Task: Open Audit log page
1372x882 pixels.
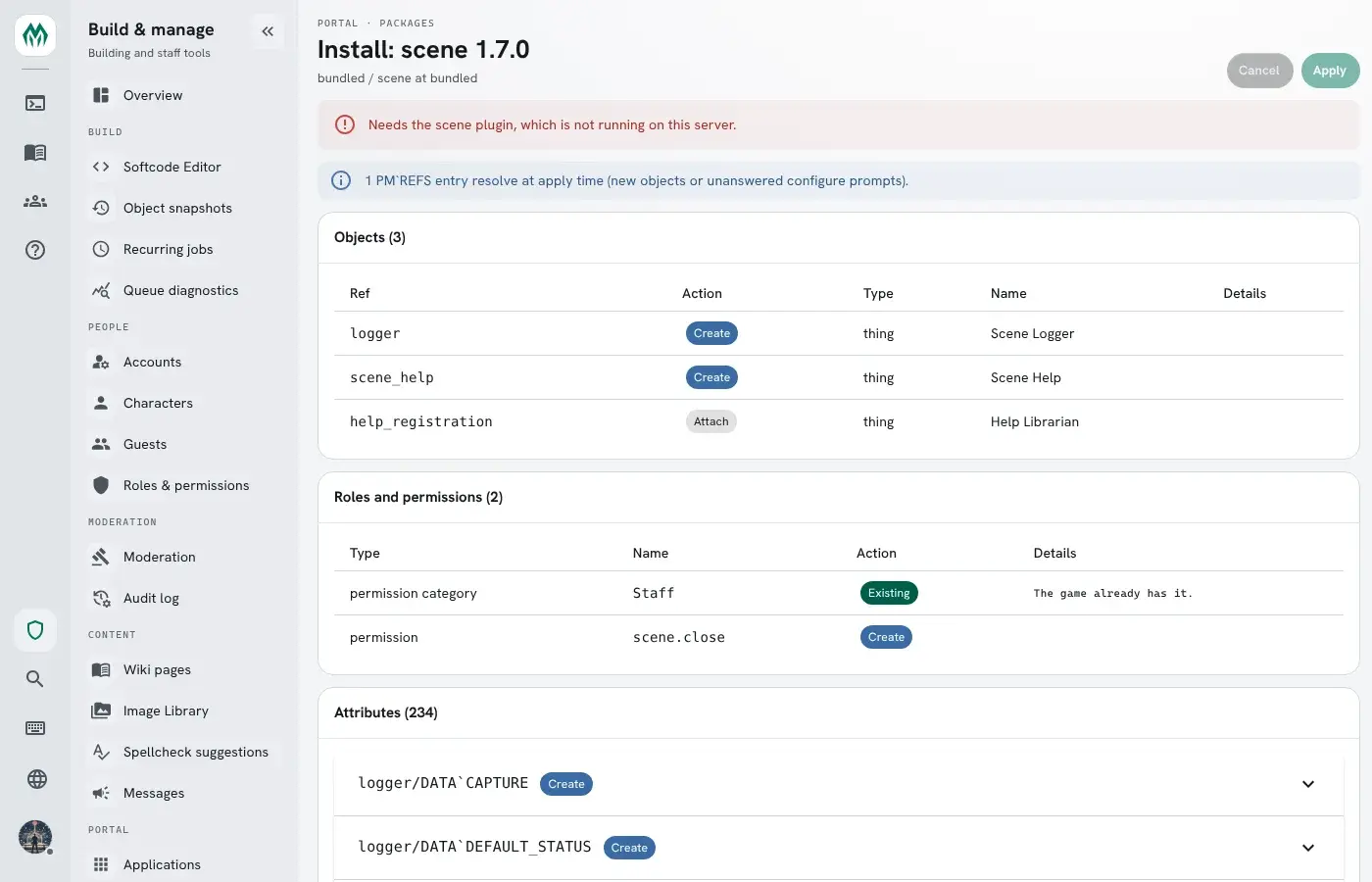Action: [x=184, y=598]
